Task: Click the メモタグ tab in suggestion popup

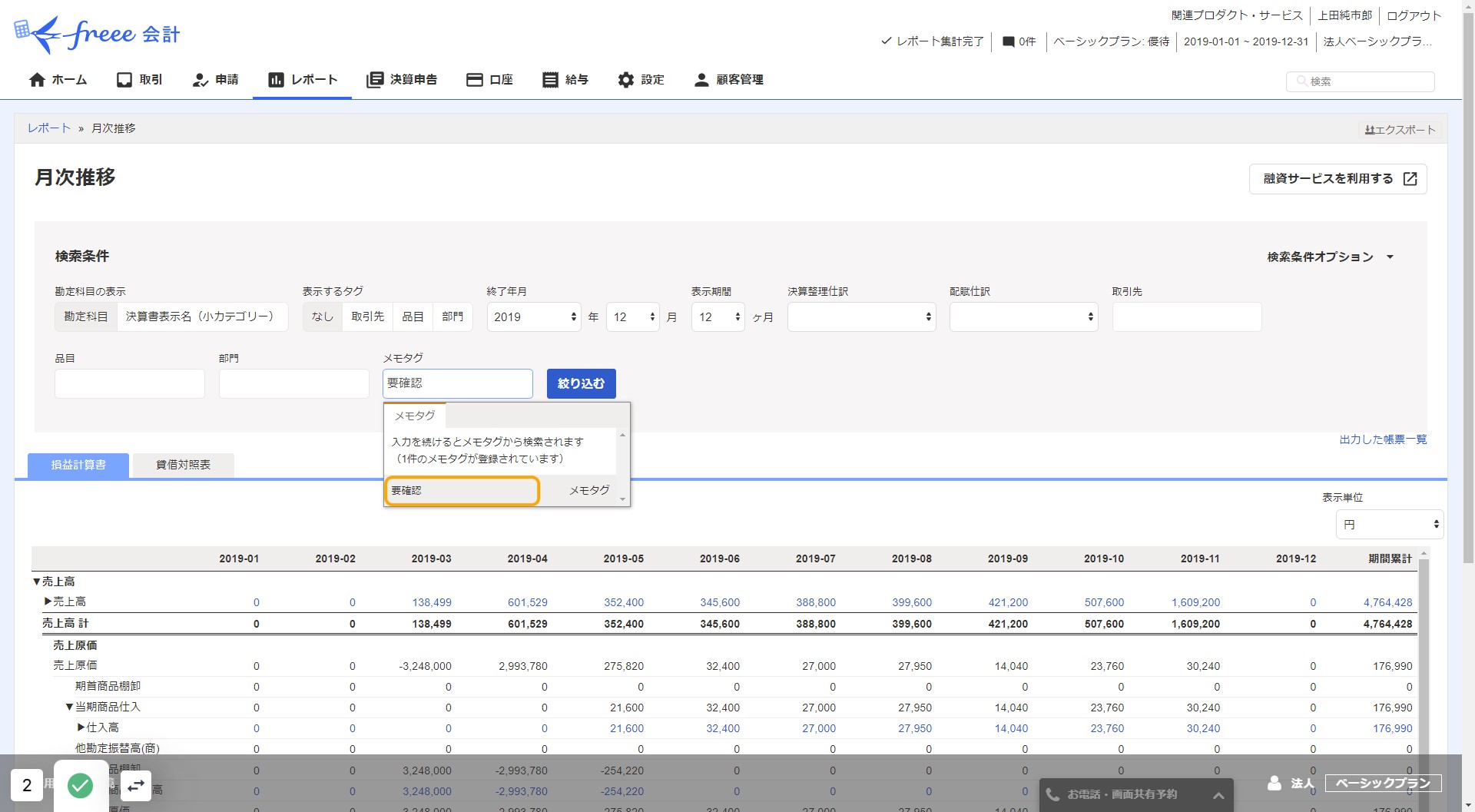Action: (415, 416)
